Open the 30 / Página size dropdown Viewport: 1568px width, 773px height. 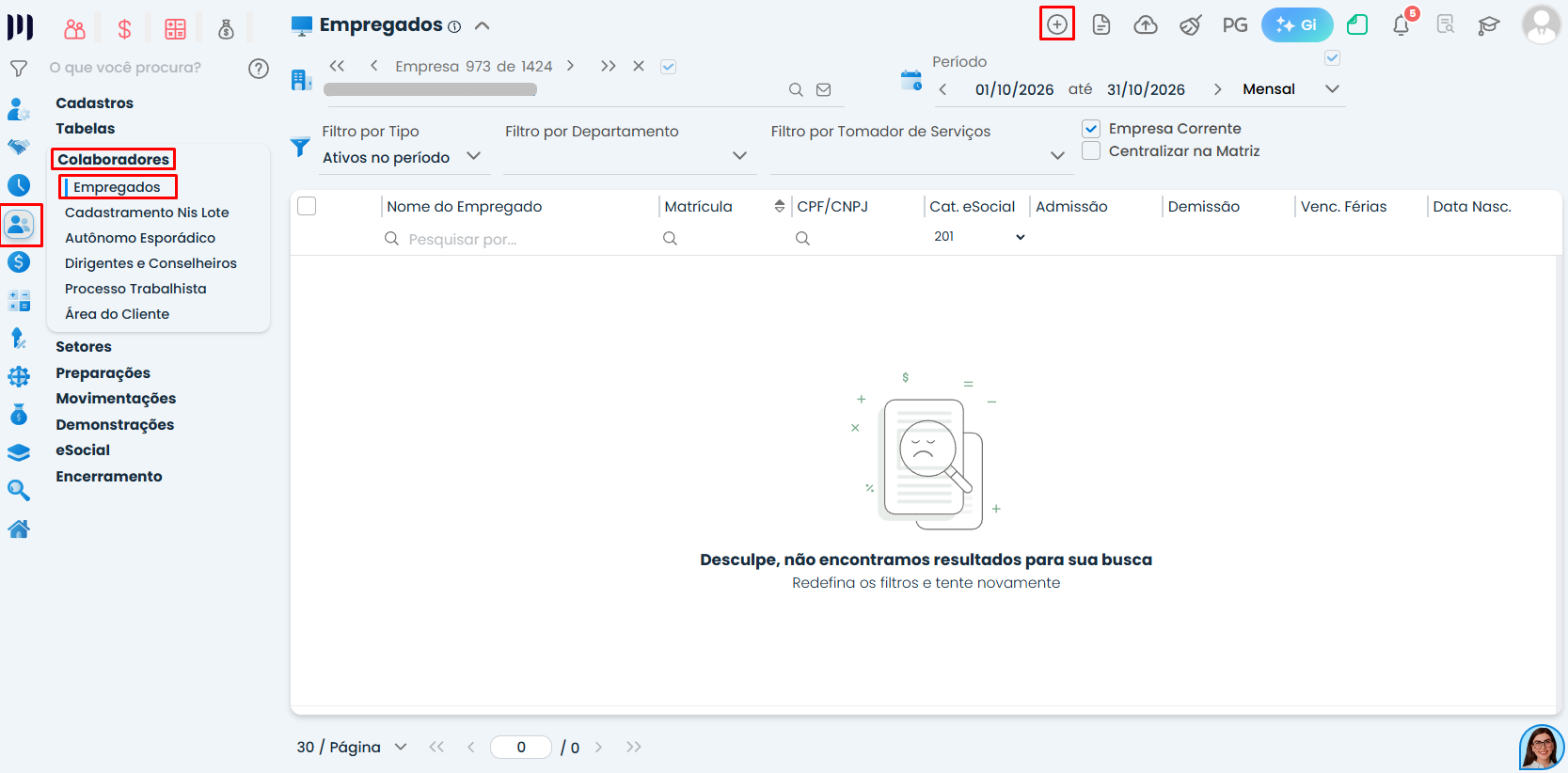click(352, 747)
